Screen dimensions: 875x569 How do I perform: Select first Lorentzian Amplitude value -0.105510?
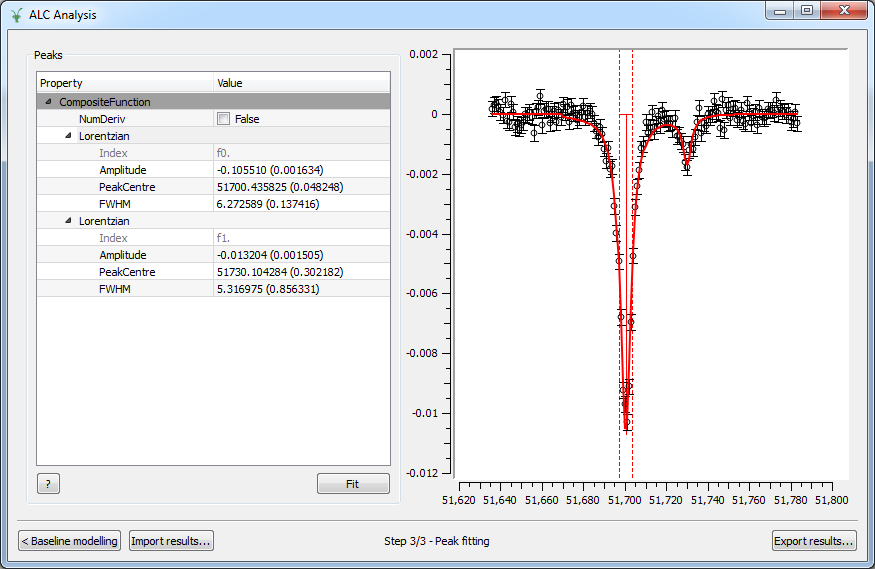301,170
